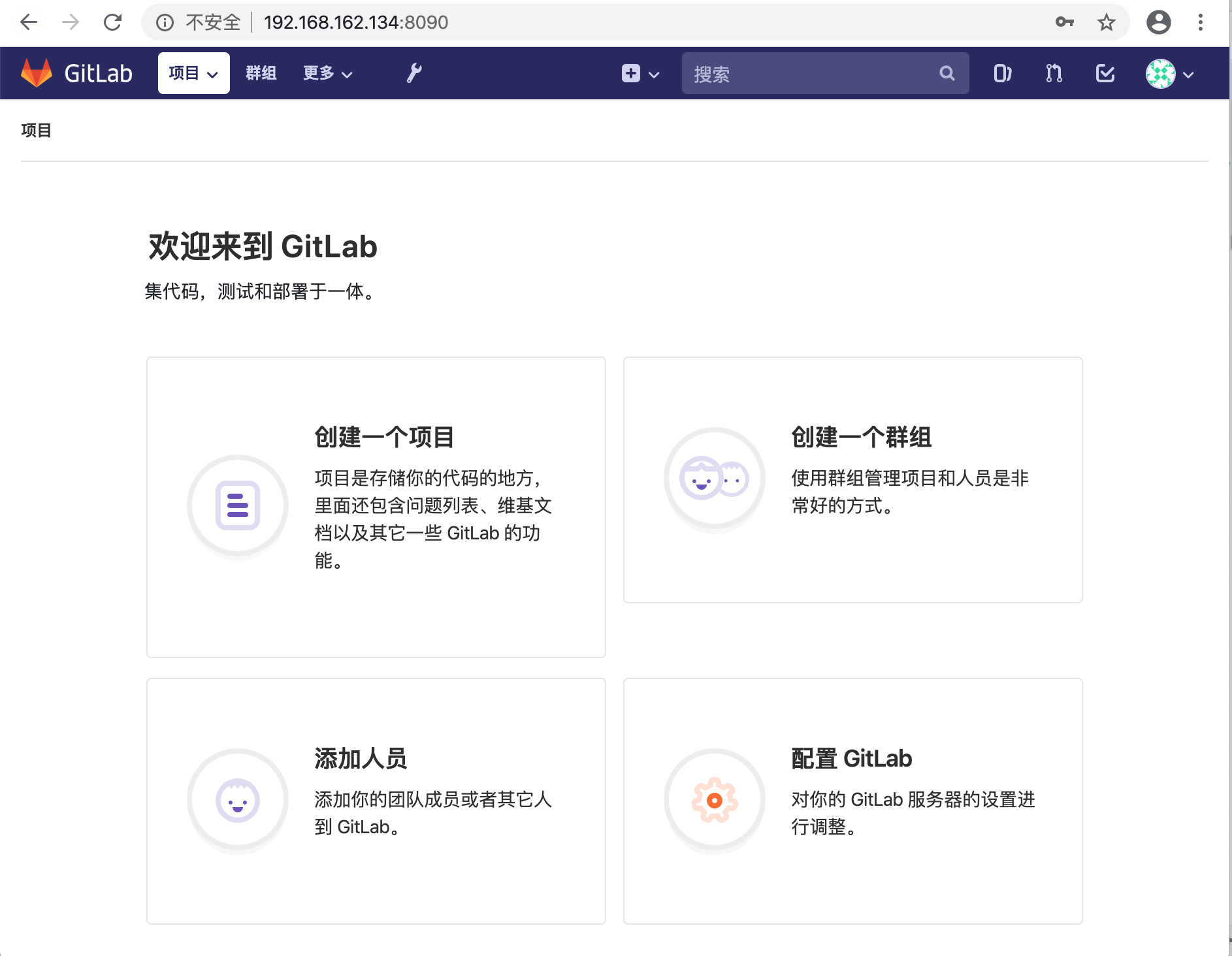Open the issues icon in navbar
The image size is (1232, 956).
point(1003,73)
